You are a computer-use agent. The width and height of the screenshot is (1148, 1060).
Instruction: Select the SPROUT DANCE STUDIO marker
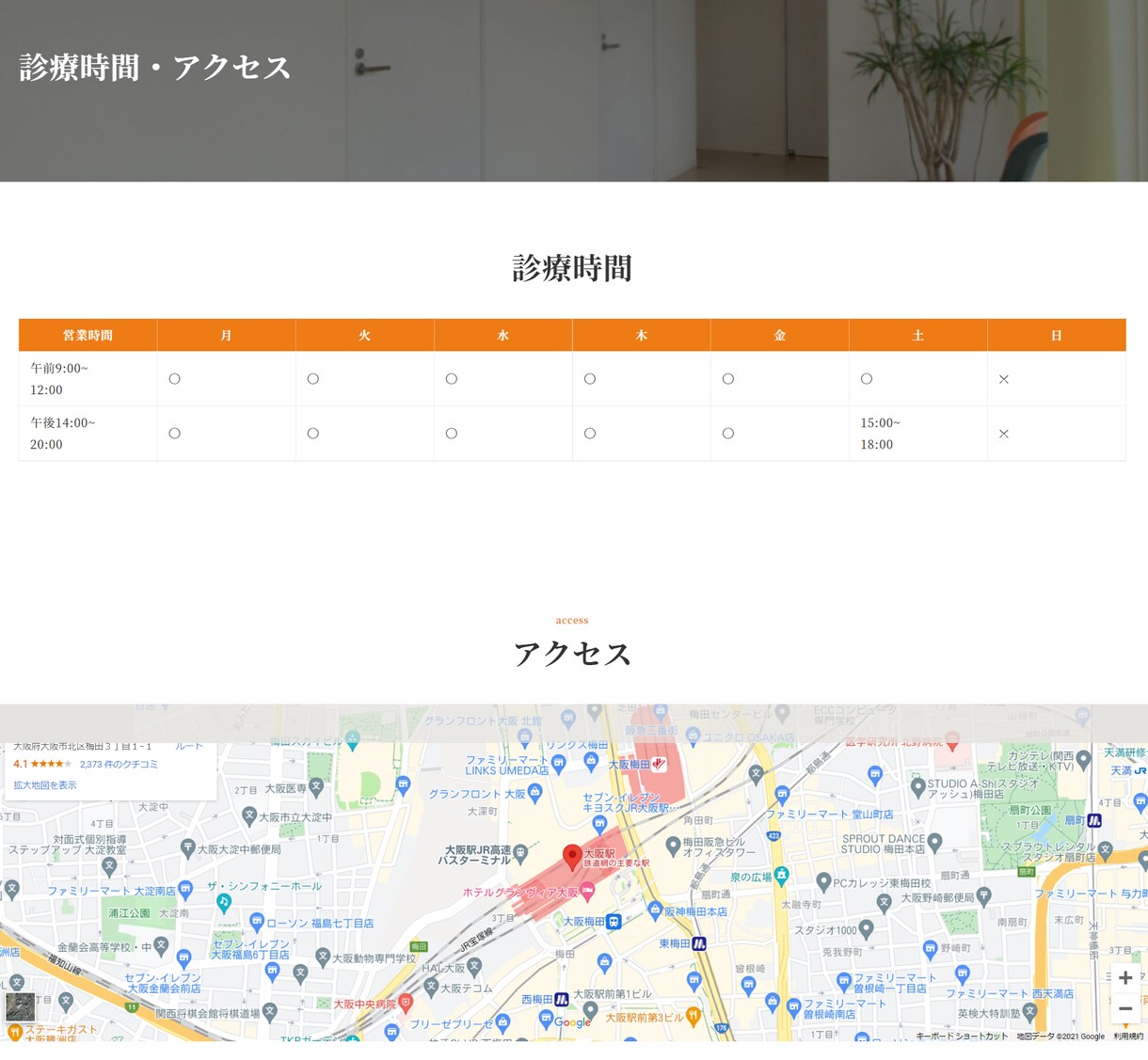(934, 842)
